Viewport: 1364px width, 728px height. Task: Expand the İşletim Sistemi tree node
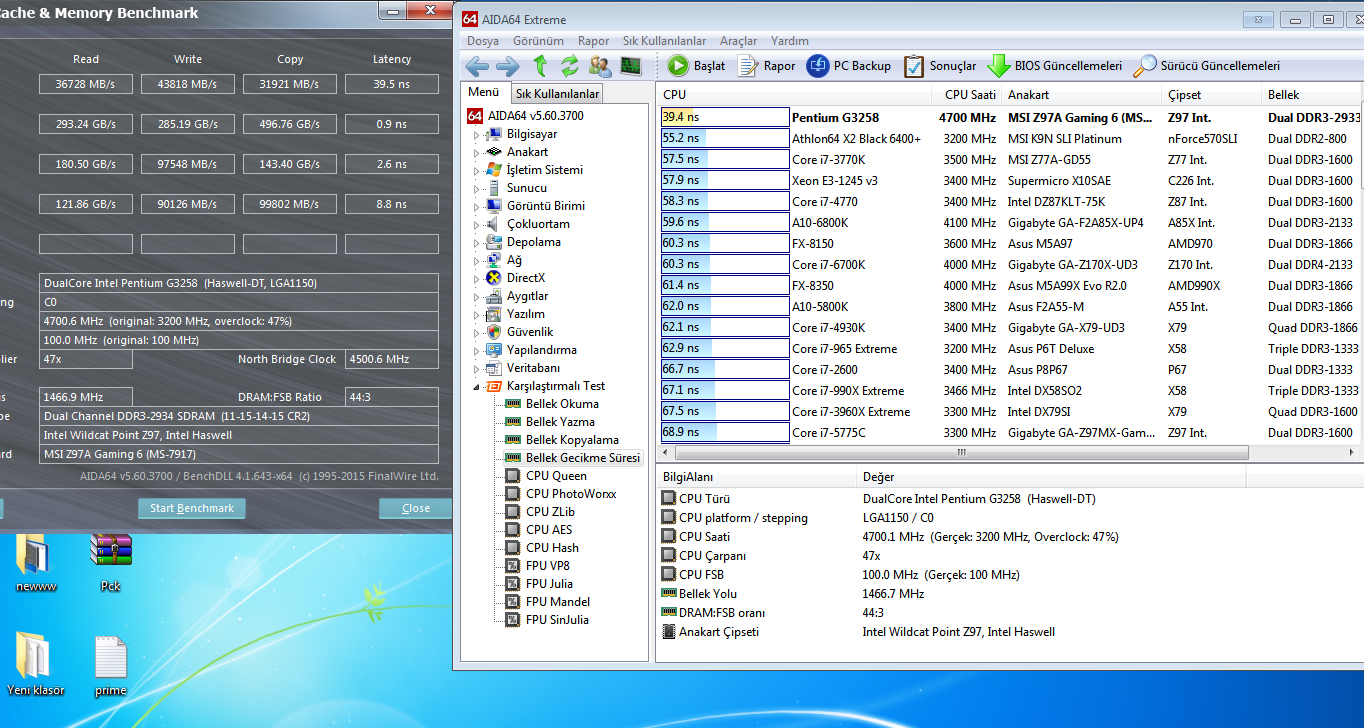476,170
